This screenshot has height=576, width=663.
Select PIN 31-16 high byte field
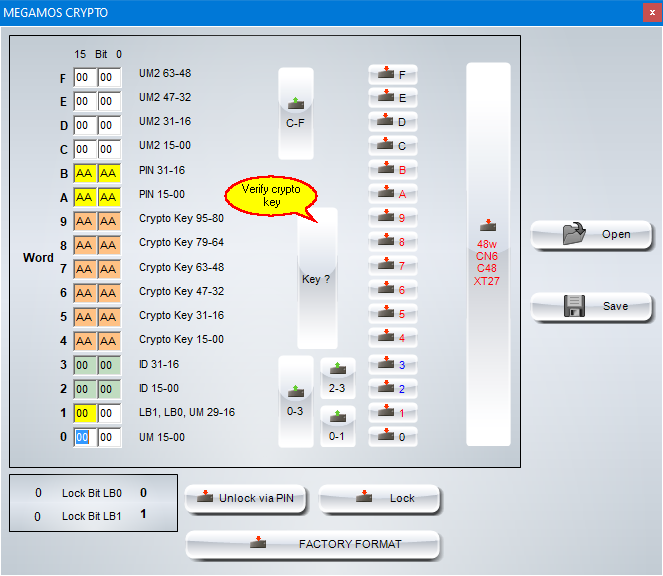(x=85, y=173)
